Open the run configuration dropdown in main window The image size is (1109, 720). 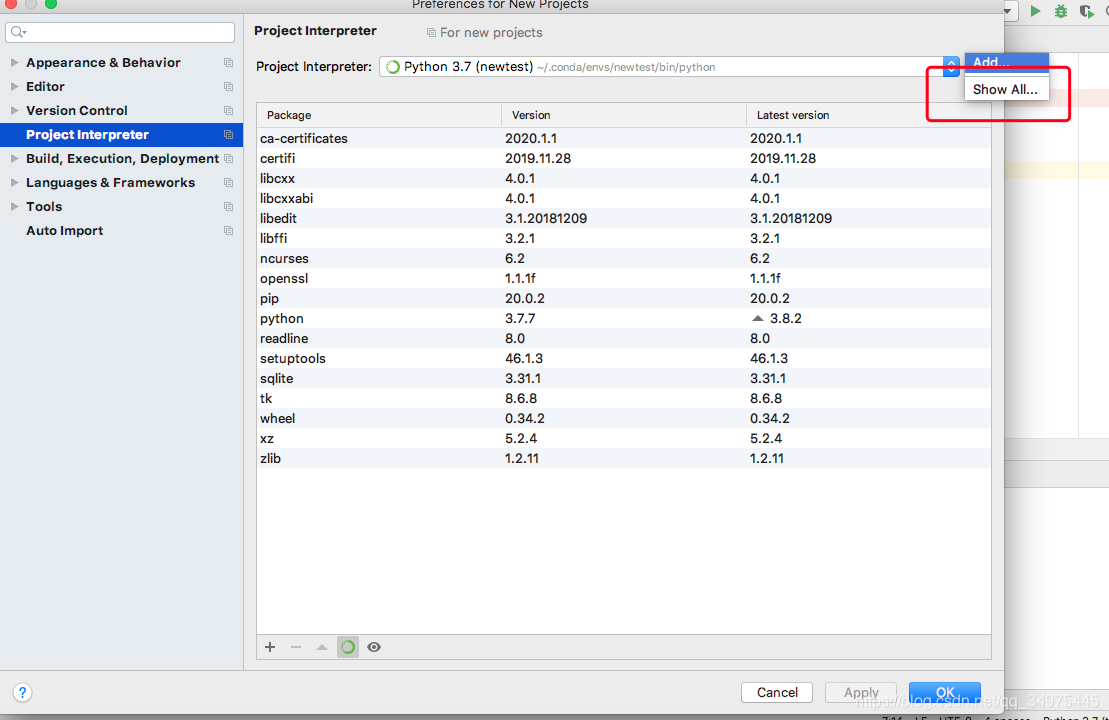click(x=1009, y=11)
